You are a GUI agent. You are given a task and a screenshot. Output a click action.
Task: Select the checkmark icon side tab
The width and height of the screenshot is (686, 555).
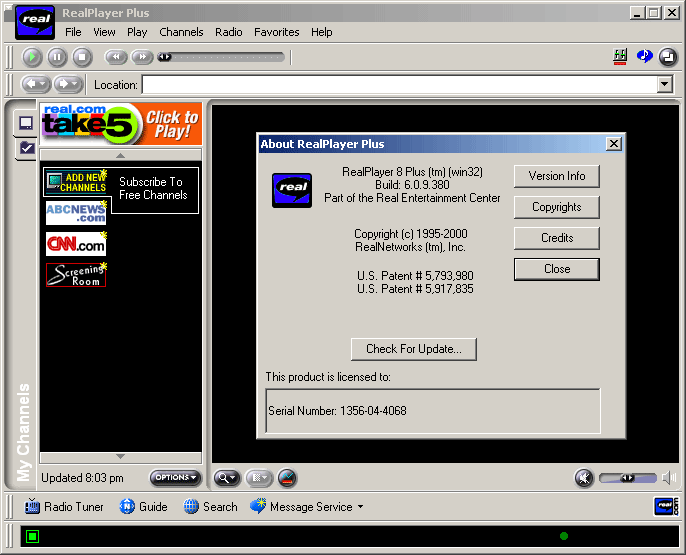pyautogui.click(x=26, y=148)
